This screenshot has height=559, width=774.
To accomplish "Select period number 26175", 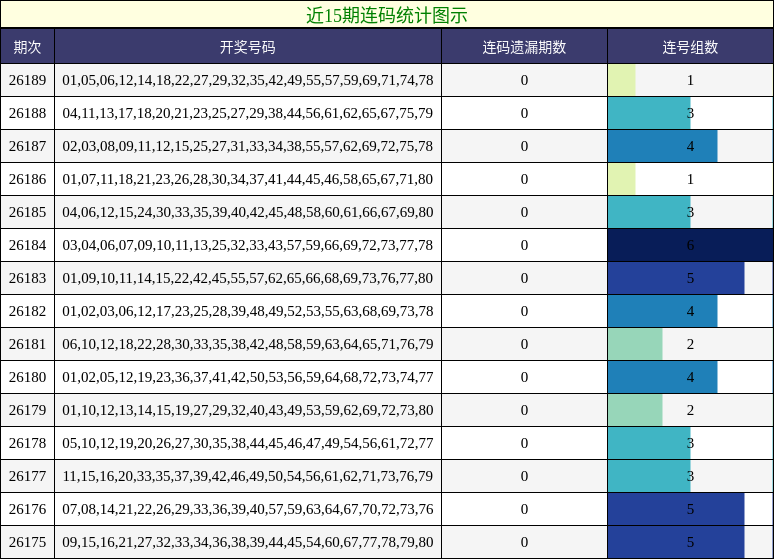I will [27, 542].
